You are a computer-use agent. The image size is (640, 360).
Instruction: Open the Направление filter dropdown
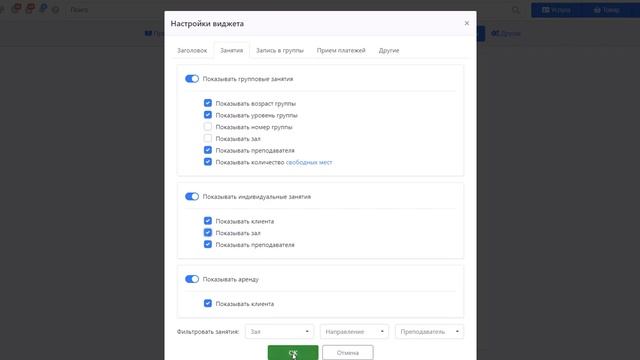[x=354, y=331]
